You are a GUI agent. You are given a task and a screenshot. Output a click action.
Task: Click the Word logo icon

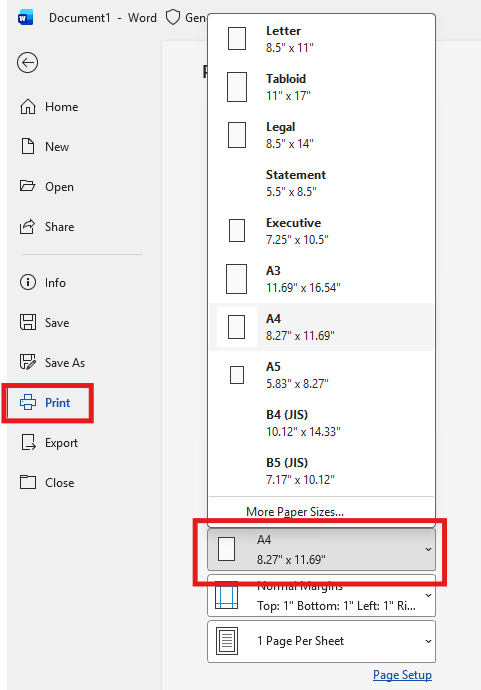[x=26, y=18]
